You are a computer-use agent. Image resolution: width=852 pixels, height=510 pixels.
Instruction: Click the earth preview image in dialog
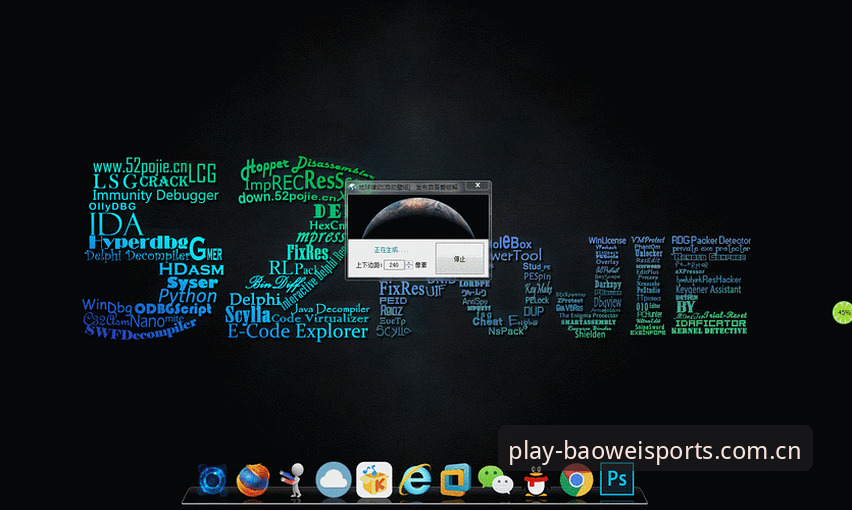(418, 217)
